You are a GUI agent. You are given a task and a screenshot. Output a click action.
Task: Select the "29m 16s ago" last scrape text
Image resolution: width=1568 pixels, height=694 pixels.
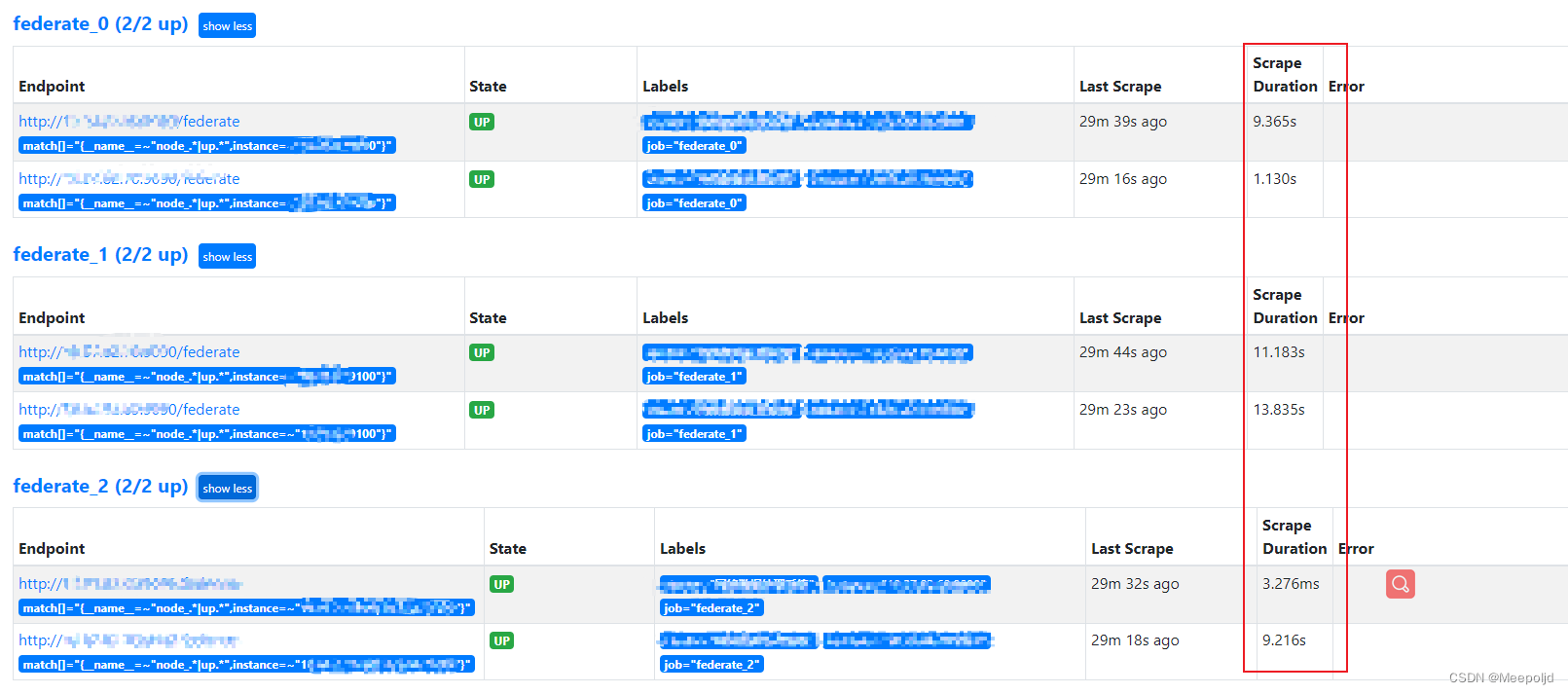tap(1123, 179)
